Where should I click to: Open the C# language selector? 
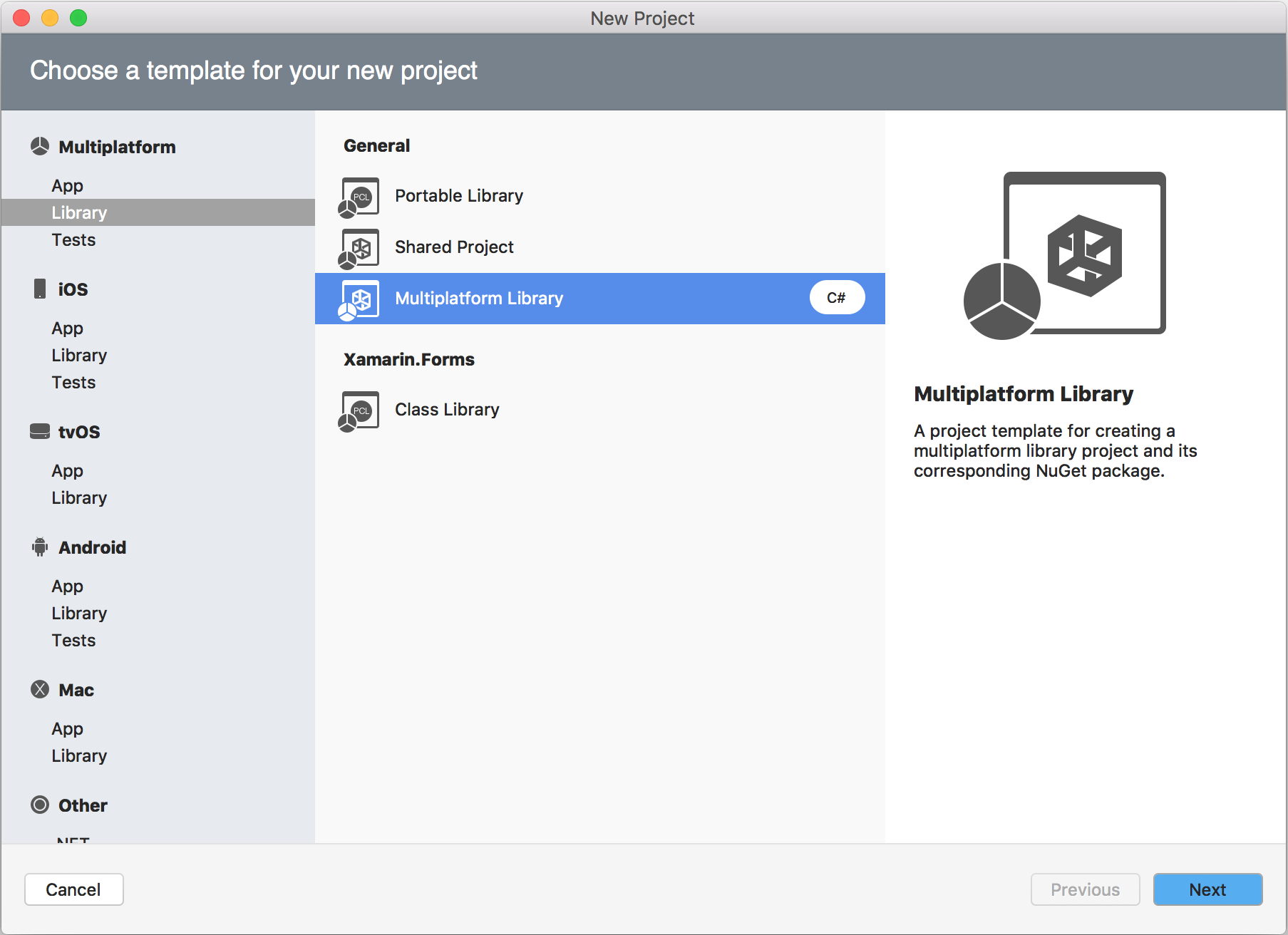pyautogui.click(x=837, y=298)
